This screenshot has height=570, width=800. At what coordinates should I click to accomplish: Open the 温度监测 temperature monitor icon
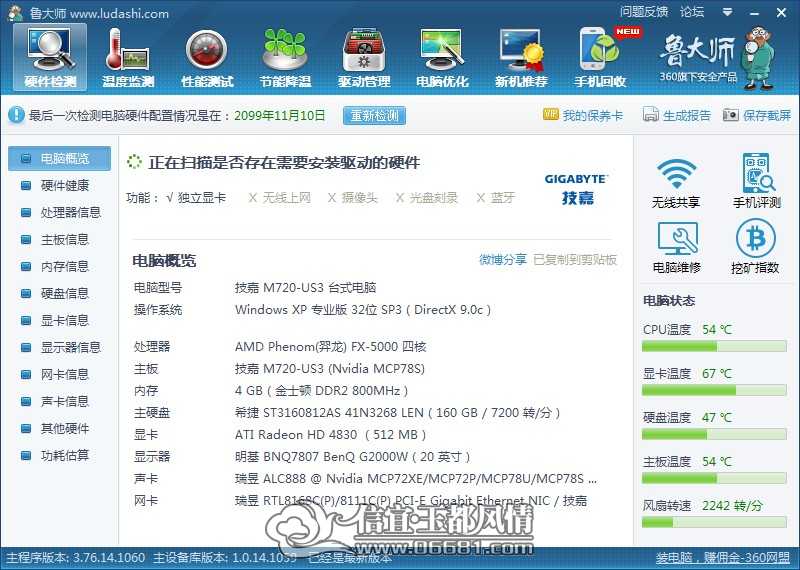pos(128,57)
